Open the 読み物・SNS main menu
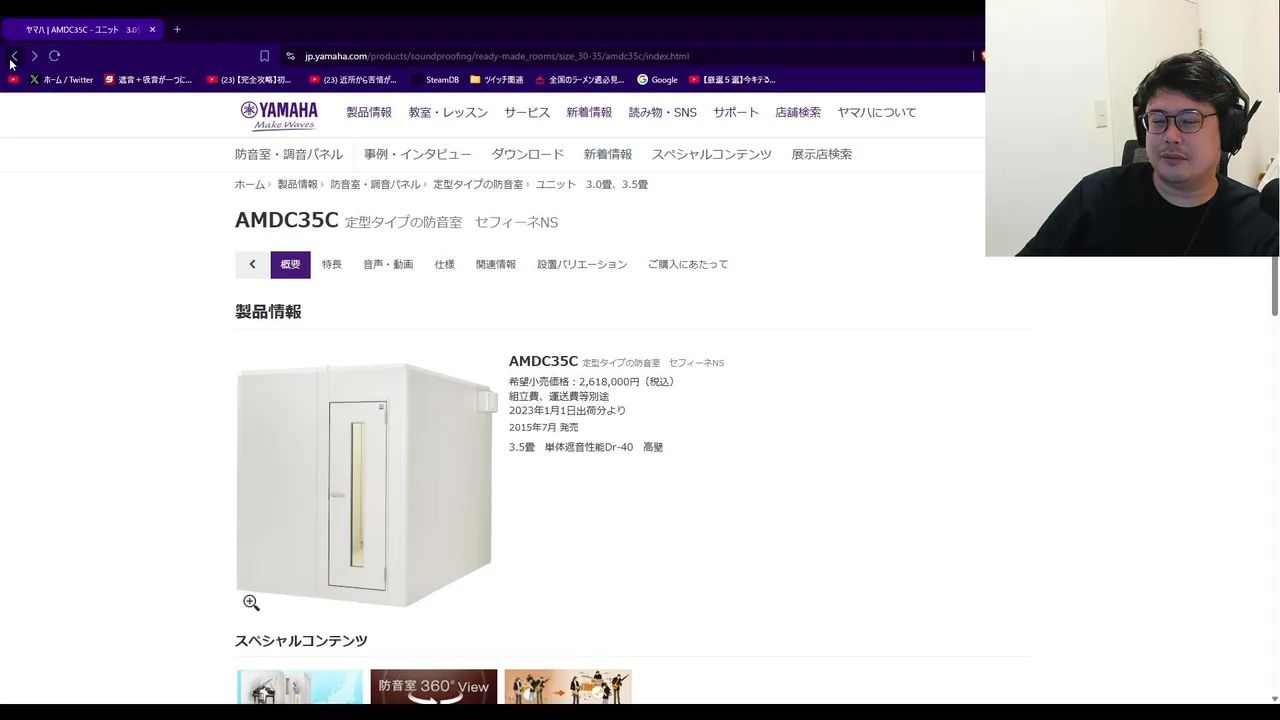The image size is (1280, 720). [662, 113]
